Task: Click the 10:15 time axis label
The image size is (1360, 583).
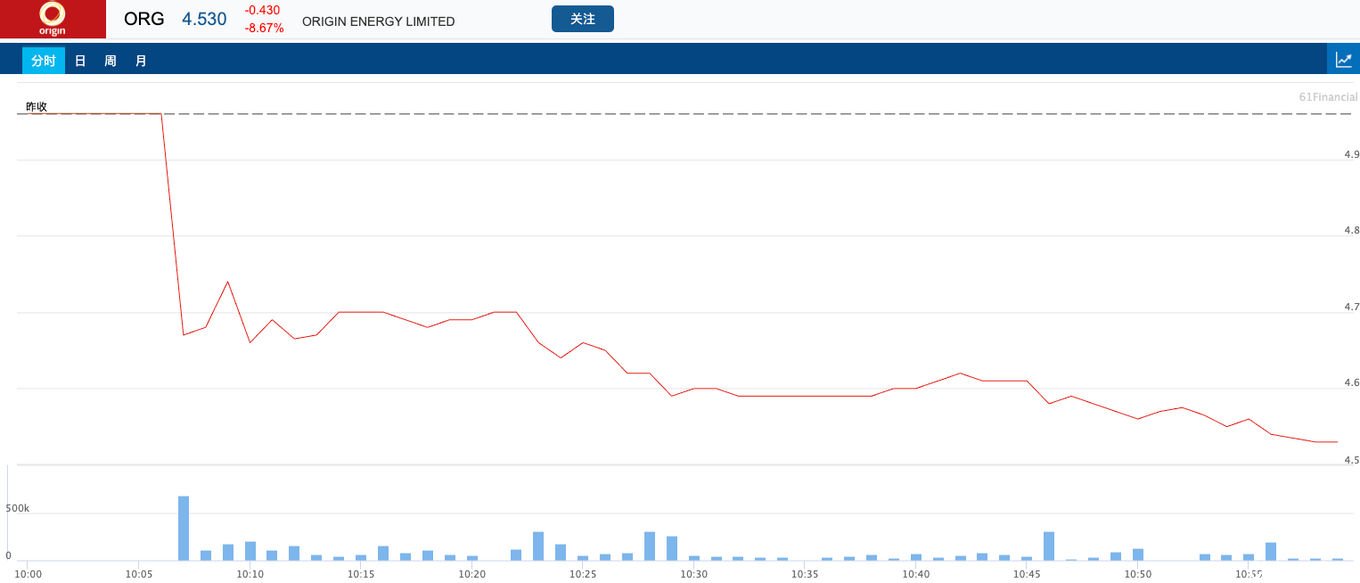Action: (361, 574)
